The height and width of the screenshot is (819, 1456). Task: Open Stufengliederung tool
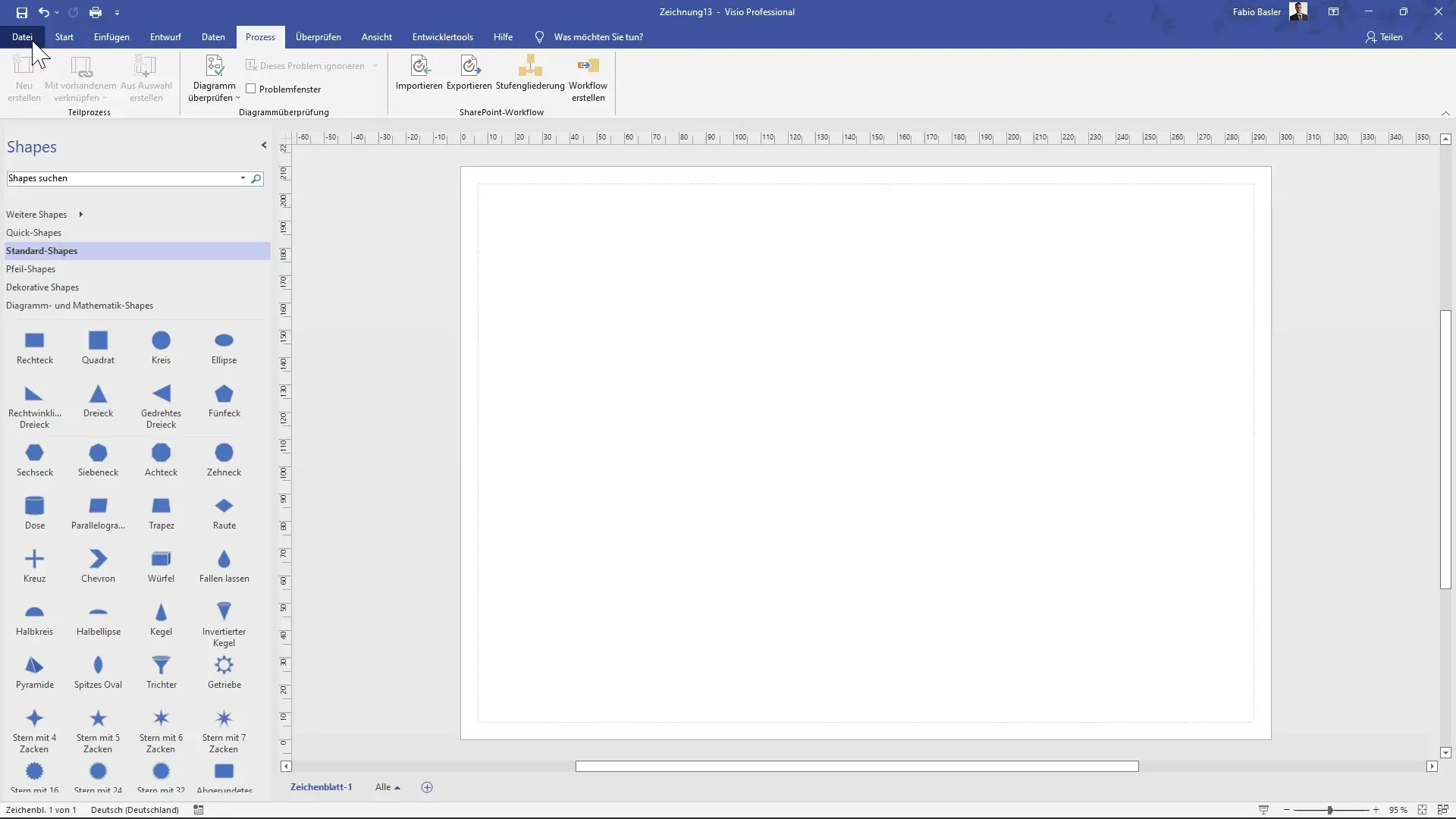point(530,73)
